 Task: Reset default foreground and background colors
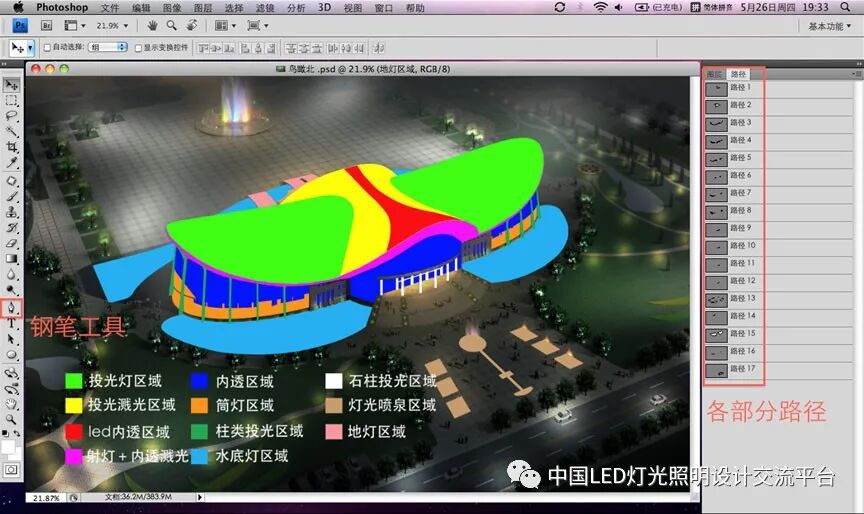[x=5, y=434]
